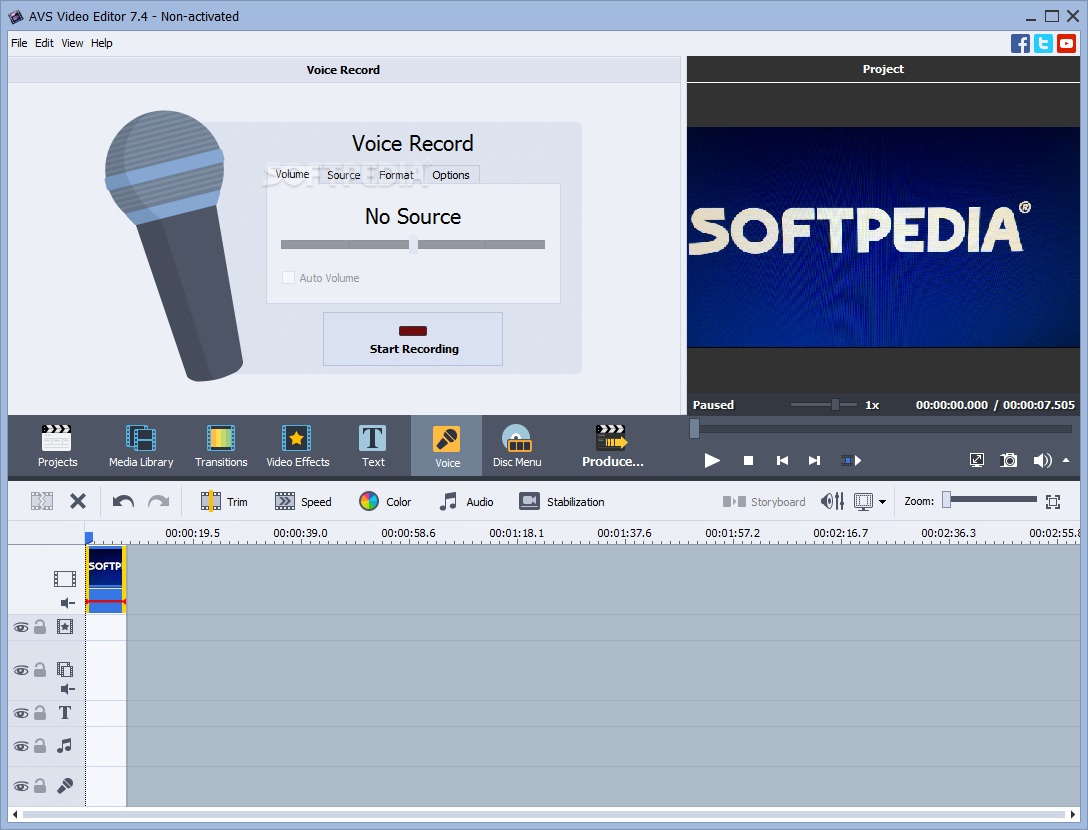The height and width of the screenshot is (830, 1088).
Task: Click the zoom-to-fit timeline icon
Action: point(1053,502)
